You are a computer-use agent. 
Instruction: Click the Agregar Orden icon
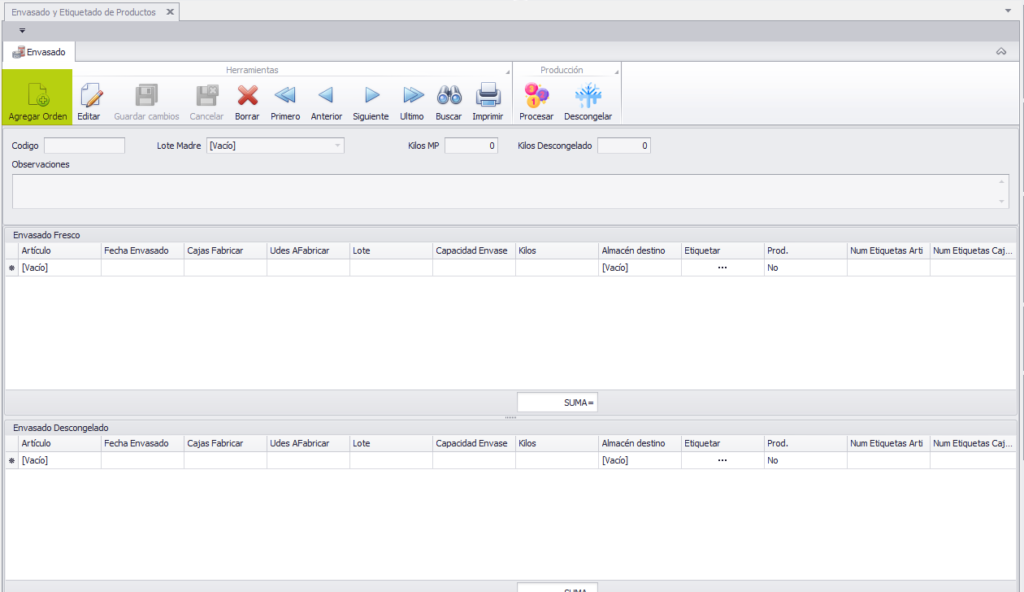pyautogui.click(x=38, y=96)
